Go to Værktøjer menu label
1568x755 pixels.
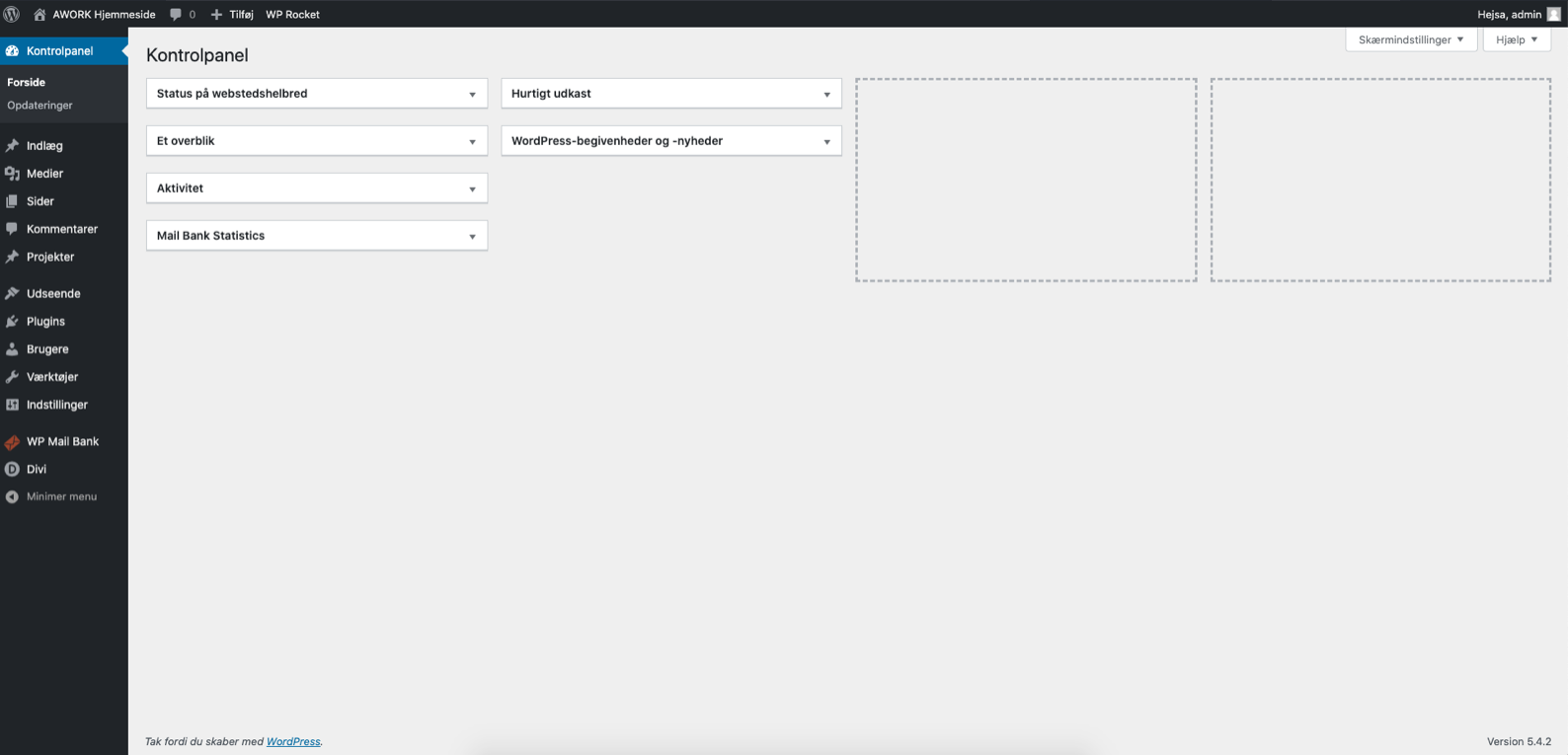tap(52, 376)
